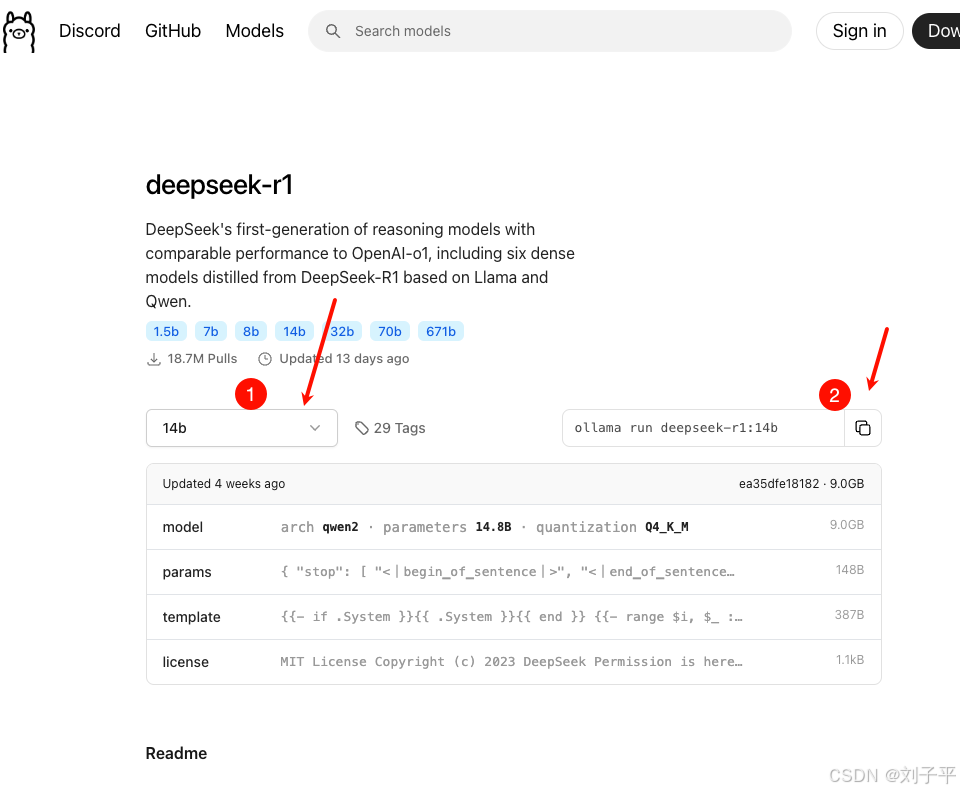Select the 1.5b model size tag

coord(166,331)
